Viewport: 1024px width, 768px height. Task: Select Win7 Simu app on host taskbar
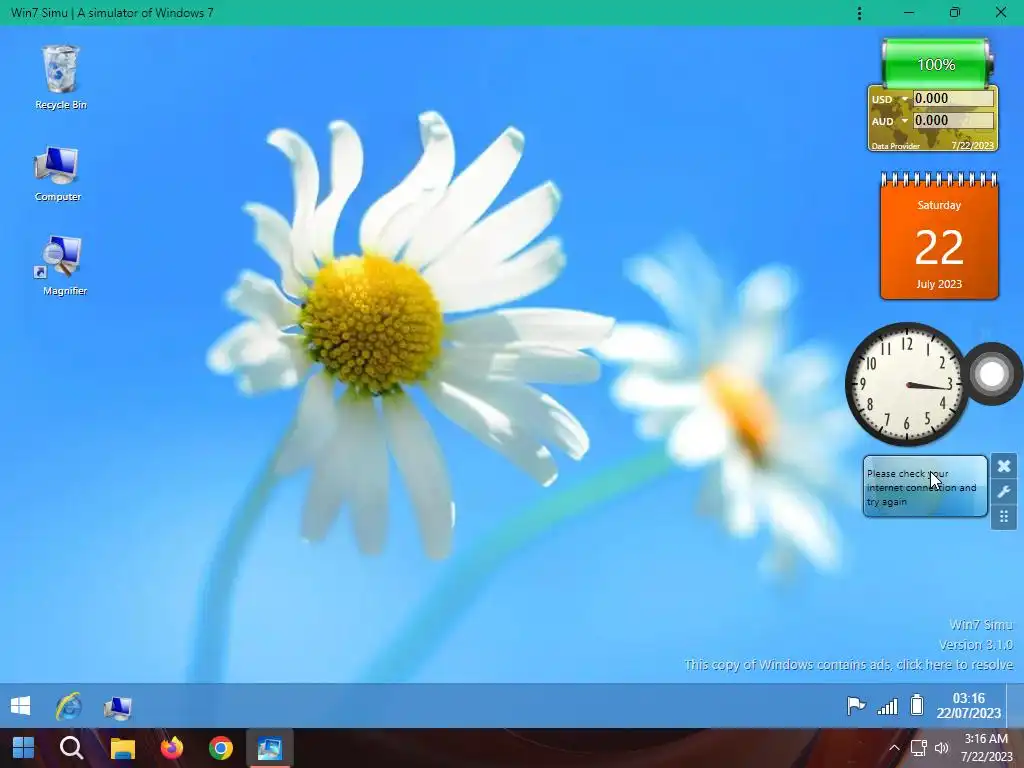(x=269, y=748)
